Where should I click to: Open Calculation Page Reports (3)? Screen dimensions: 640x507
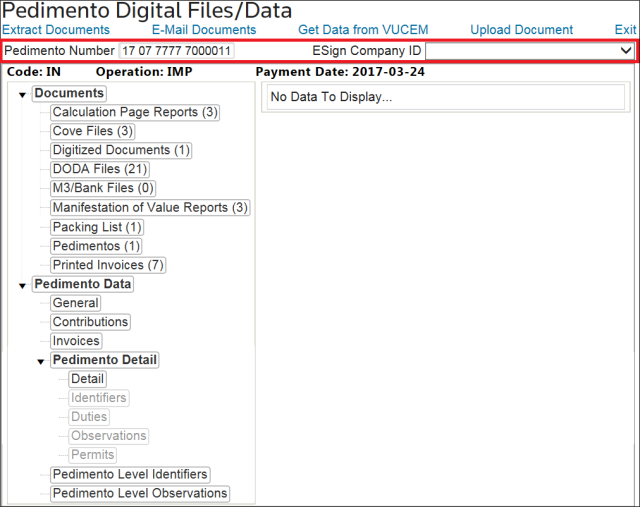click(135, 112)
